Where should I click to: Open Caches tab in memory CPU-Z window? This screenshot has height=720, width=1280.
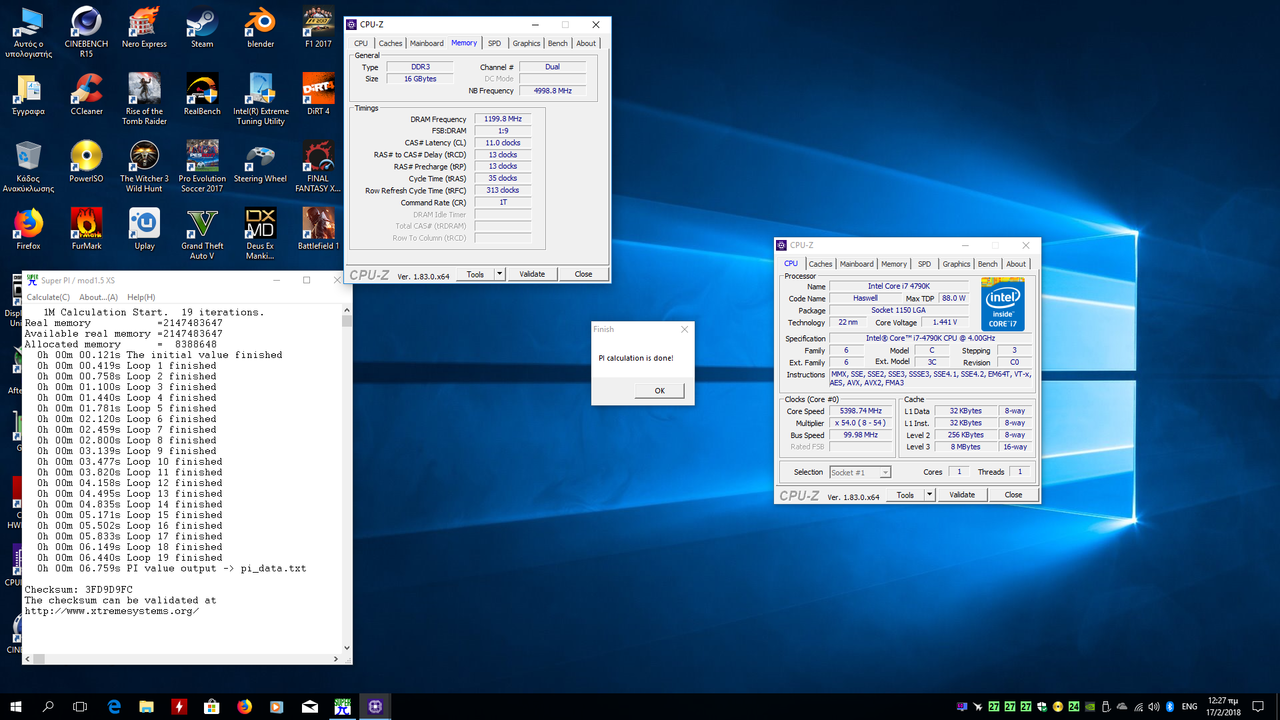click(390, 43)
